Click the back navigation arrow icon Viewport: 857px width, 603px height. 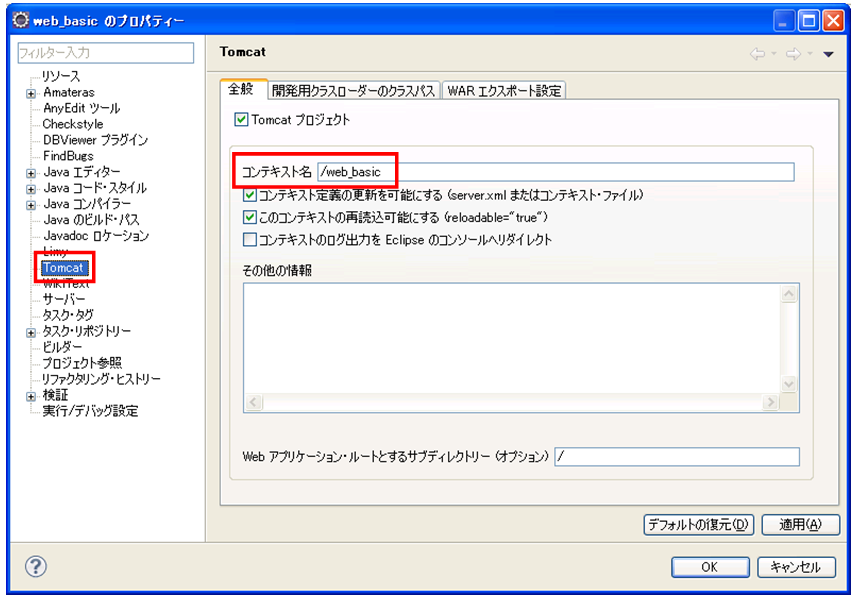tap(758, 54)
